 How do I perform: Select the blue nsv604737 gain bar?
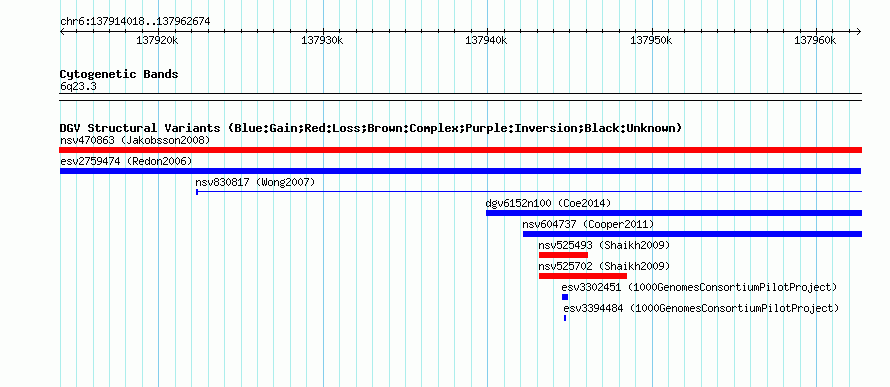[x=692, y=234]
